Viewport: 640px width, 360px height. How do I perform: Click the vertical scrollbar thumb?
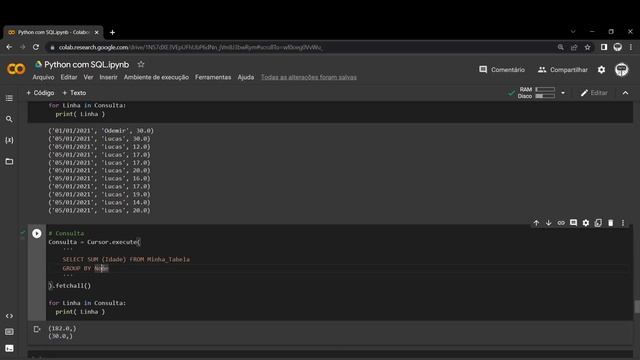click(x=637, y=307)
